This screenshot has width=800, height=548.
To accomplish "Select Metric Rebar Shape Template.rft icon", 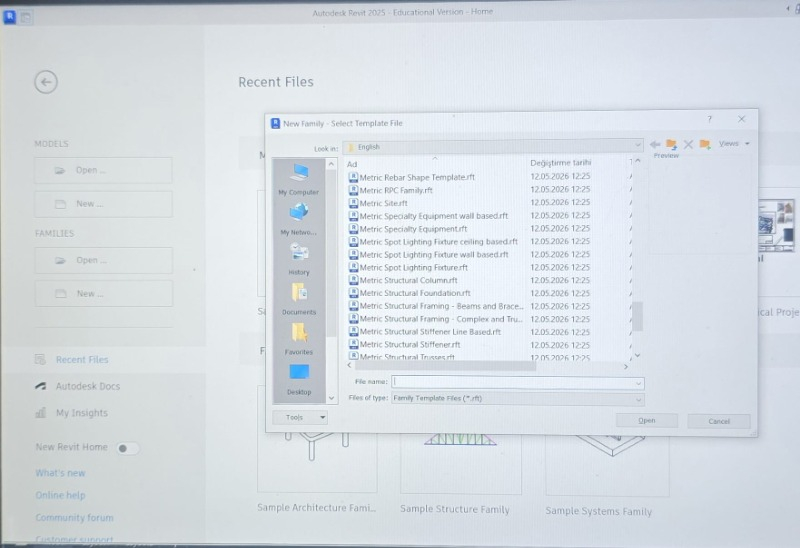I will tap(353, 177).
